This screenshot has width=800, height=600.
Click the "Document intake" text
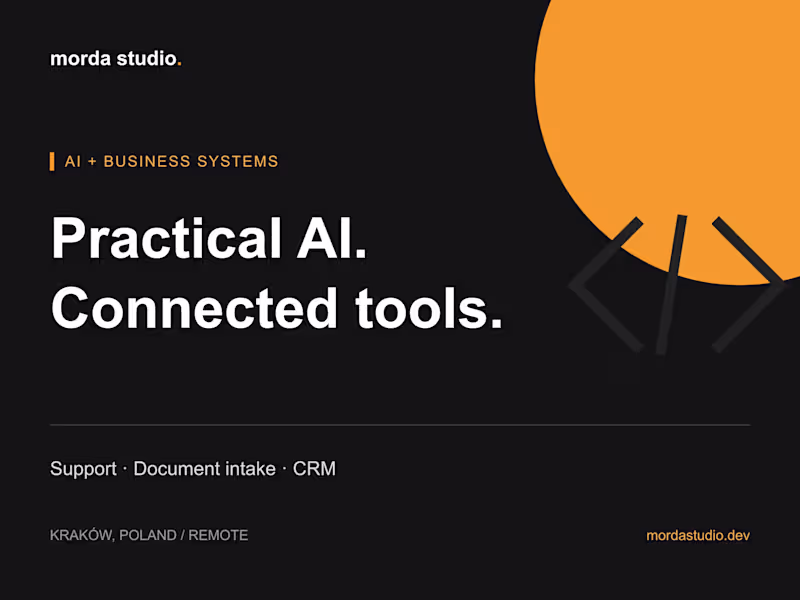pos(205,468)
